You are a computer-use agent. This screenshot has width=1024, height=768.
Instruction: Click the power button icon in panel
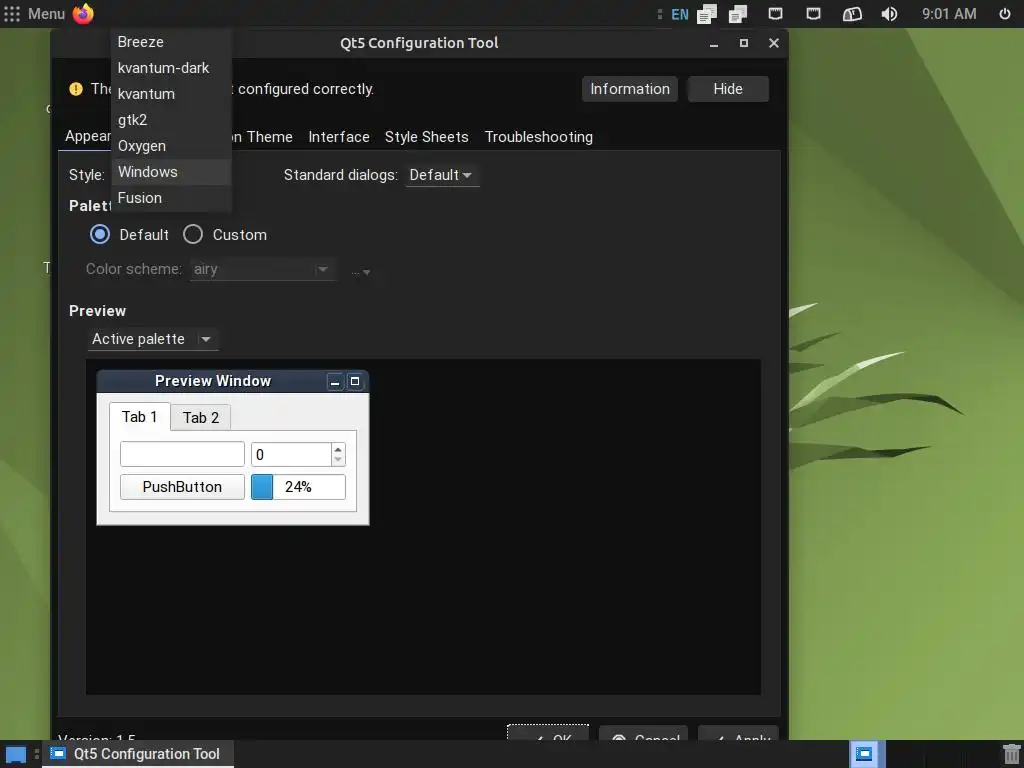point(1004,14)
